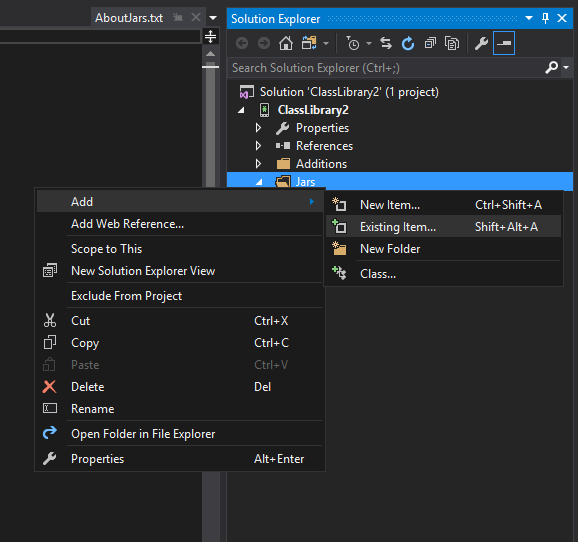The height and width of the screenshot is (542, 578).
Task: Toggle auto-hide pin of Solution Explorer
Action: coord(546,18)
